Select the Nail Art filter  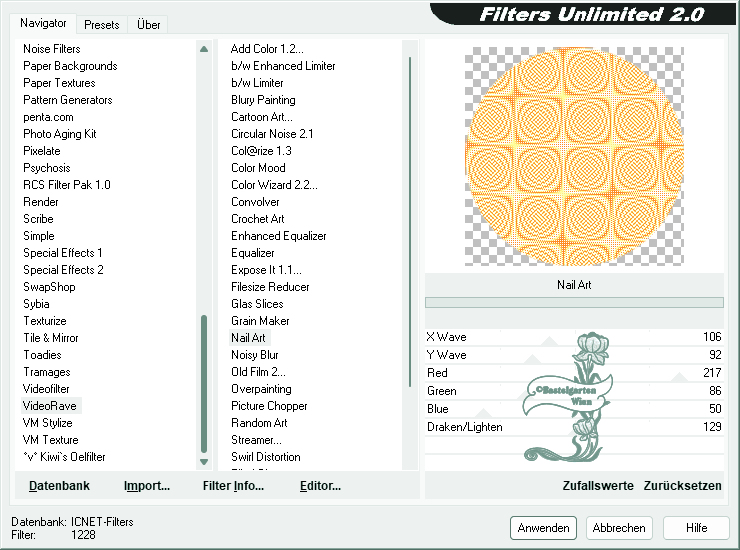tap(248, 338)
